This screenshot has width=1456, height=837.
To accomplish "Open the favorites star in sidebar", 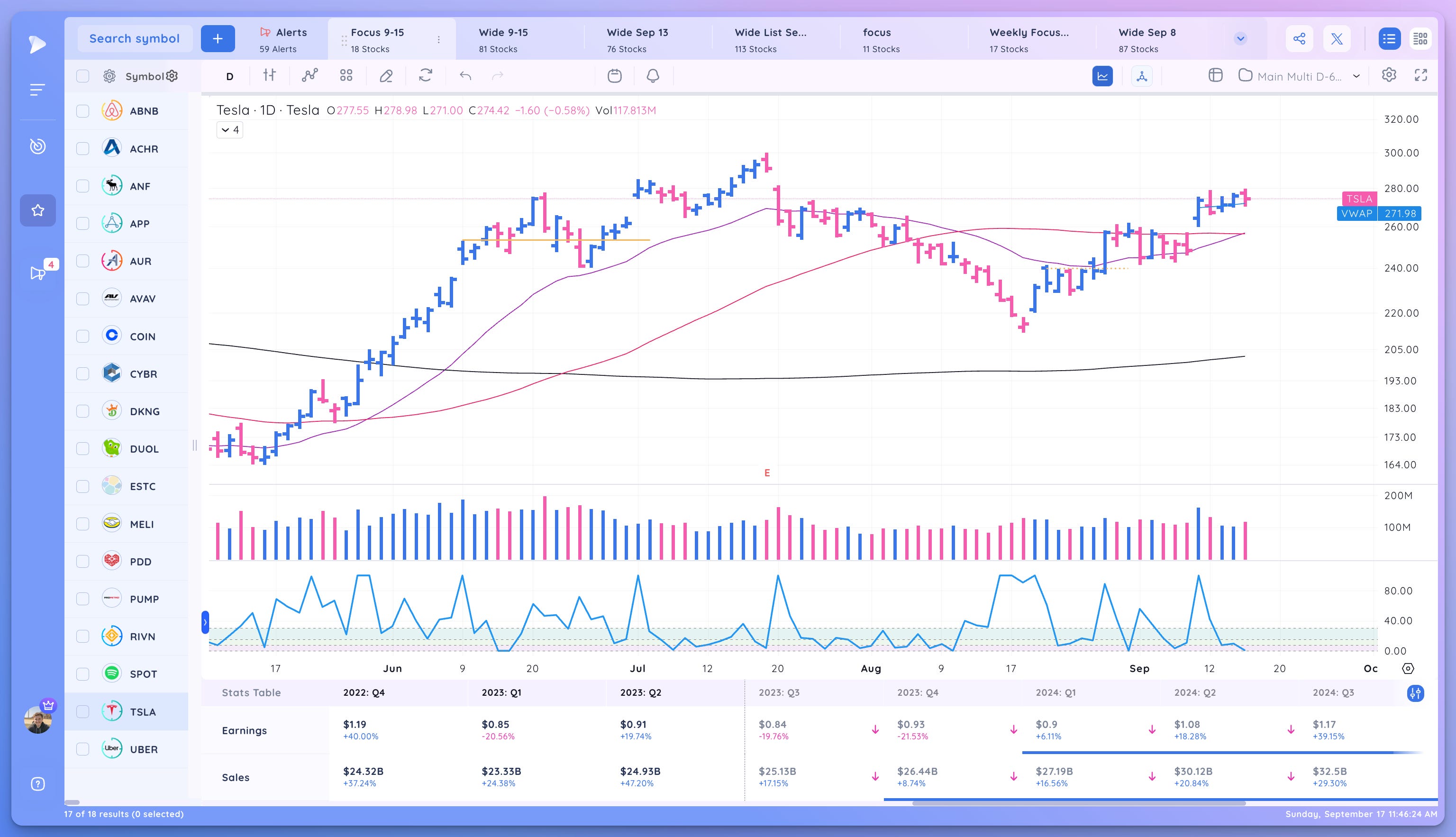I will (x=38, y=210).
